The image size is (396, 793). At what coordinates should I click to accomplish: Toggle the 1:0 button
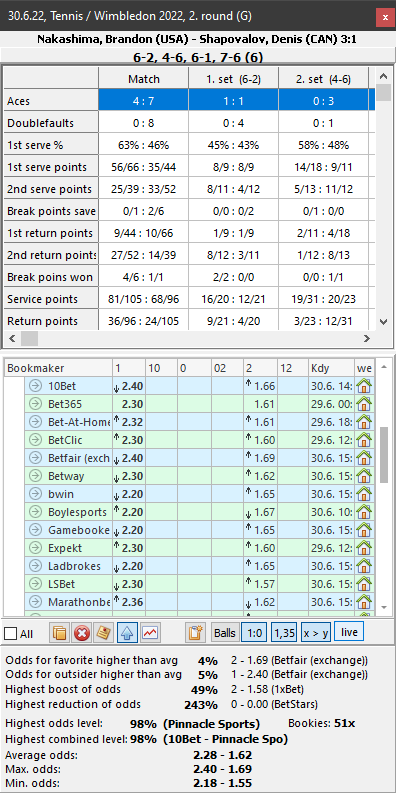pos(254,633)
